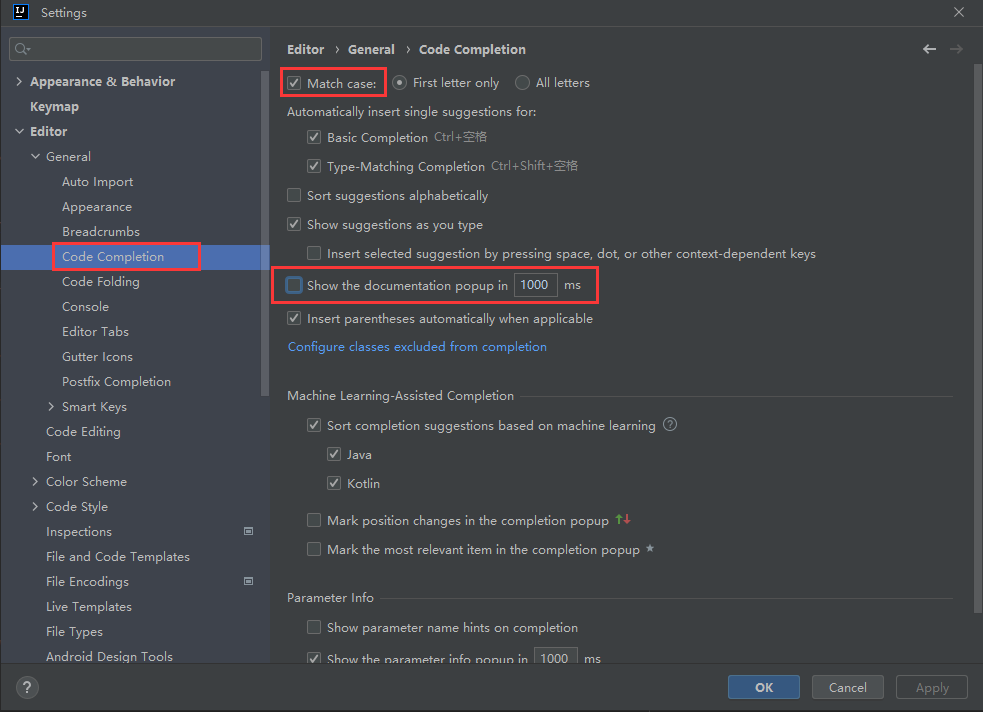This screenshot has width=983, height=712.
Task: Open the File Types settings
Action: (x=74, y=632)
